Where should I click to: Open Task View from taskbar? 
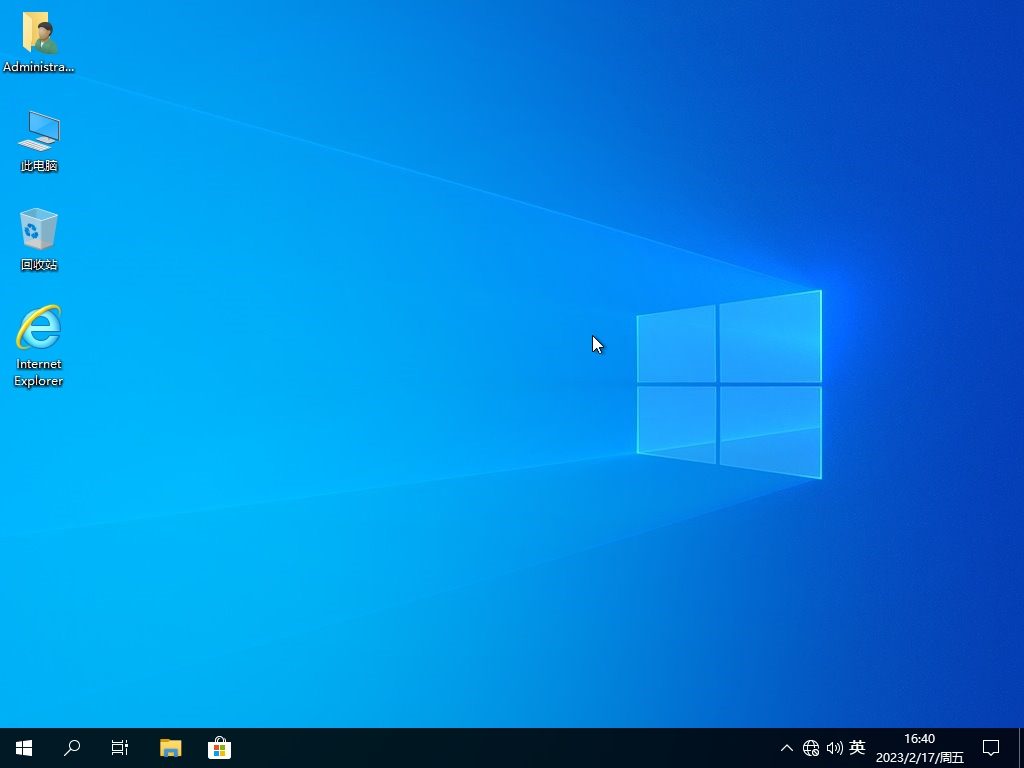click(x=120, y=748)
